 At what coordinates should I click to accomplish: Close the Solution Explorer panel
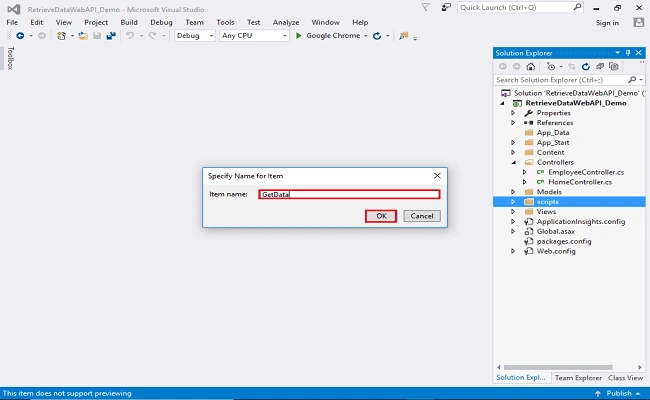tap(639, 53)
